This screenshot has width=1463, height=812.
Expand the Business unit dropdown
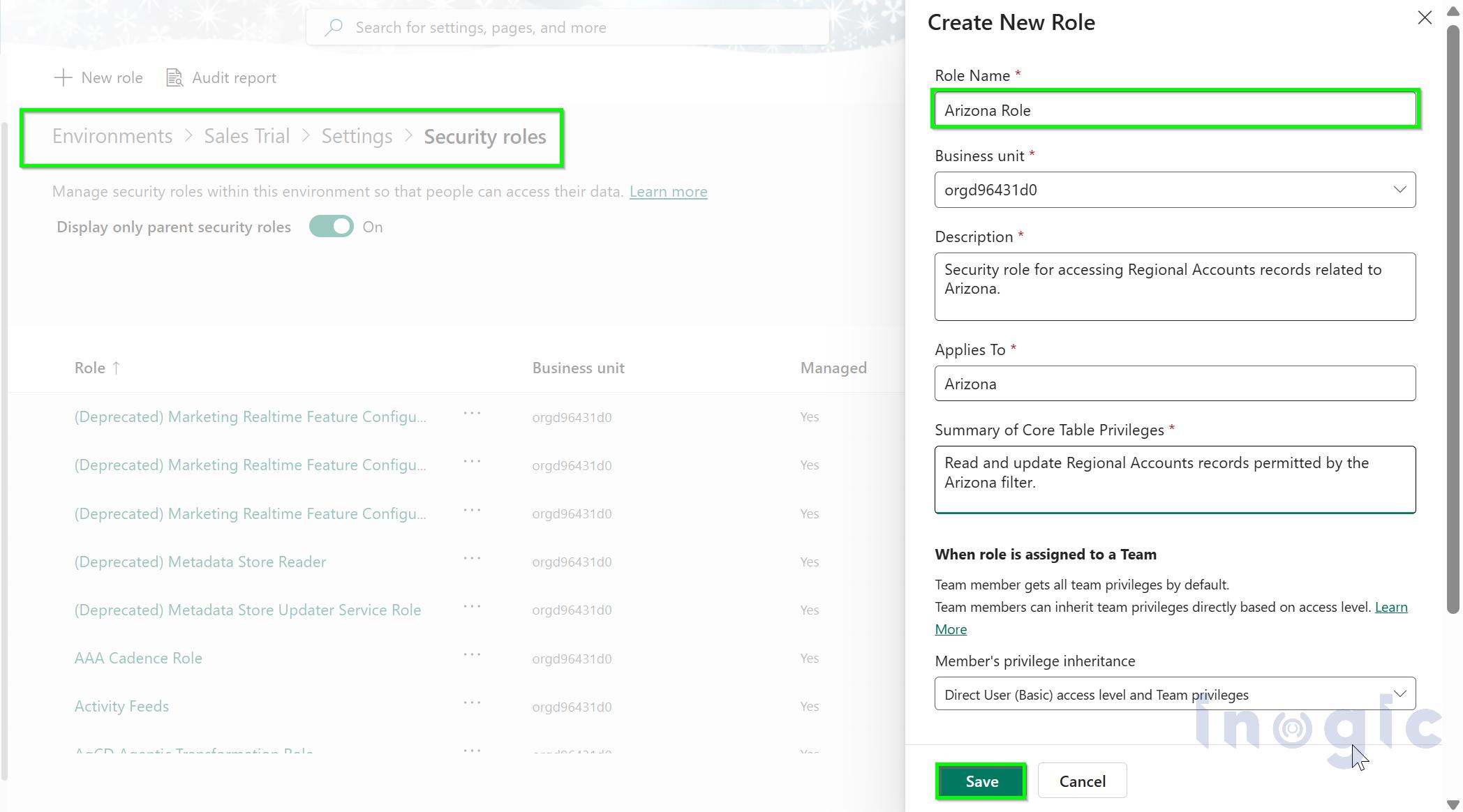[x=1399, y=190]
